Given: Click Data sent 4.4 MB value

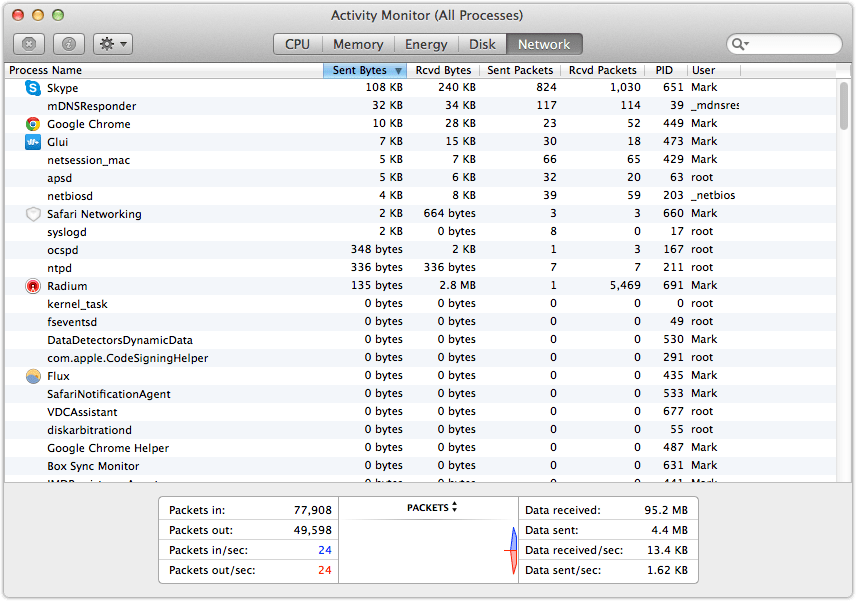Looking at the screenshot, I should [669, 530].
